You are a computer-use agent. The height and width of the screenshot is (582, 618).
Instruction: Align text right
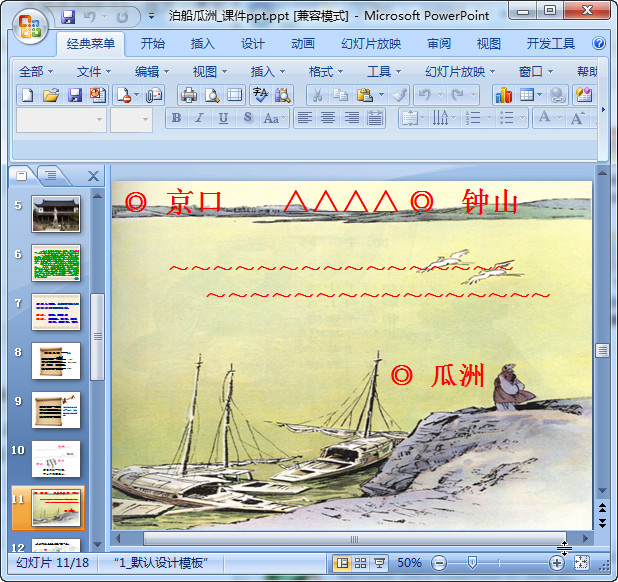click(351, 117)
